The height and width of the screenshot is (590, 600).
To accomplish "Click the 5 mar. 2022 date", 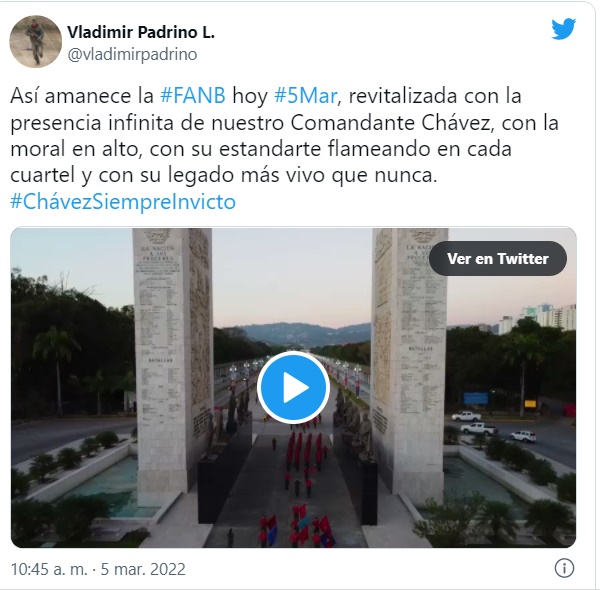I will 143,569.
